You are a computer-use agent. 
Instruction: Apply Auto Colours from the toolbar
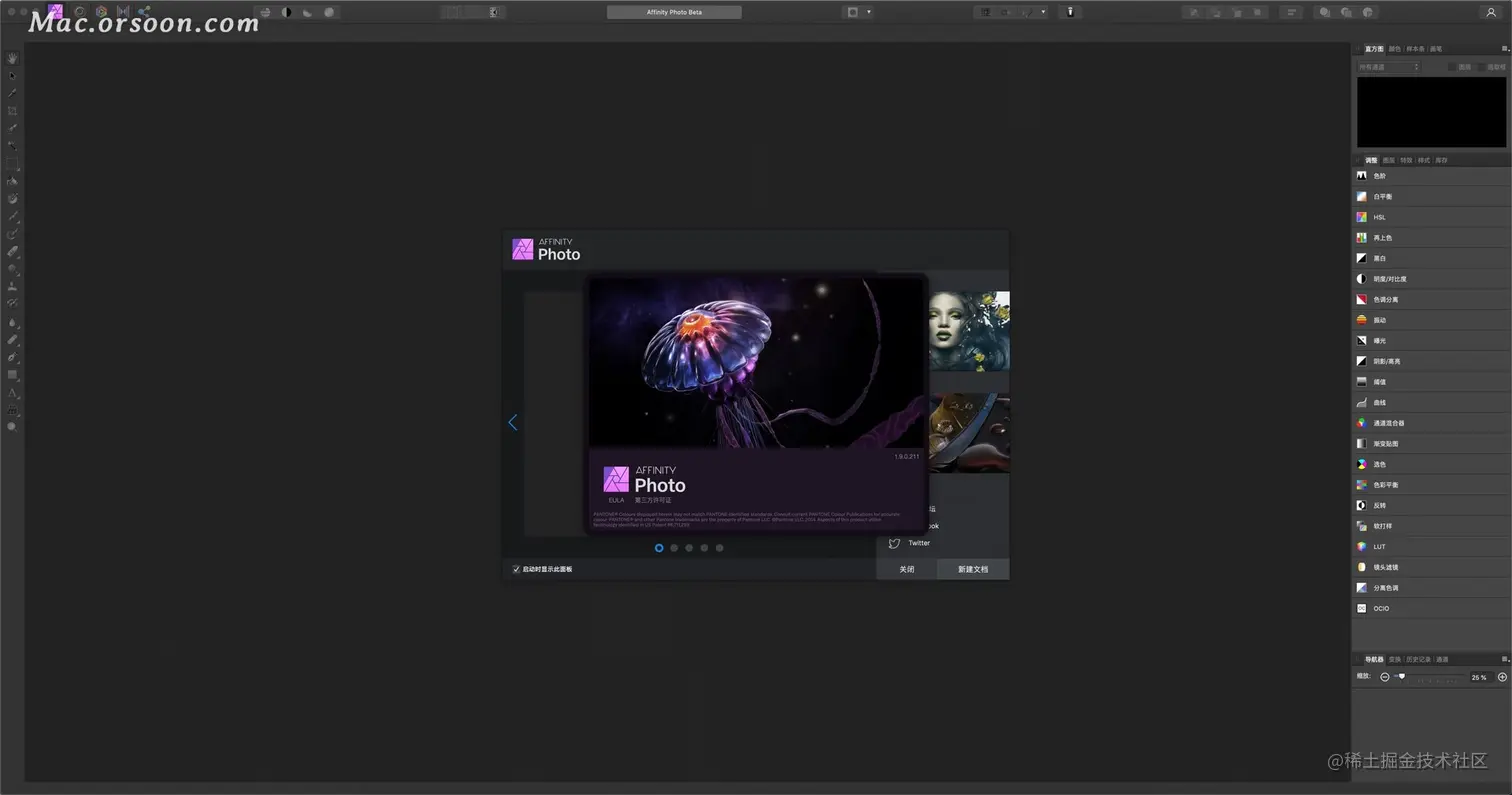(x=308, y=12)
